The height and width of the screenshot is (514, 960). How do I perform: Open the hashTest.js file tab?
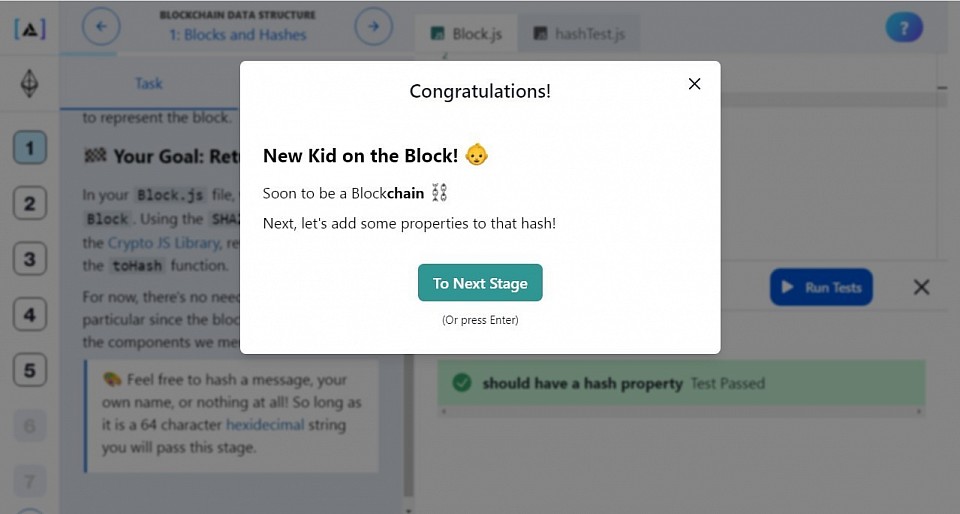click(579, 34)
